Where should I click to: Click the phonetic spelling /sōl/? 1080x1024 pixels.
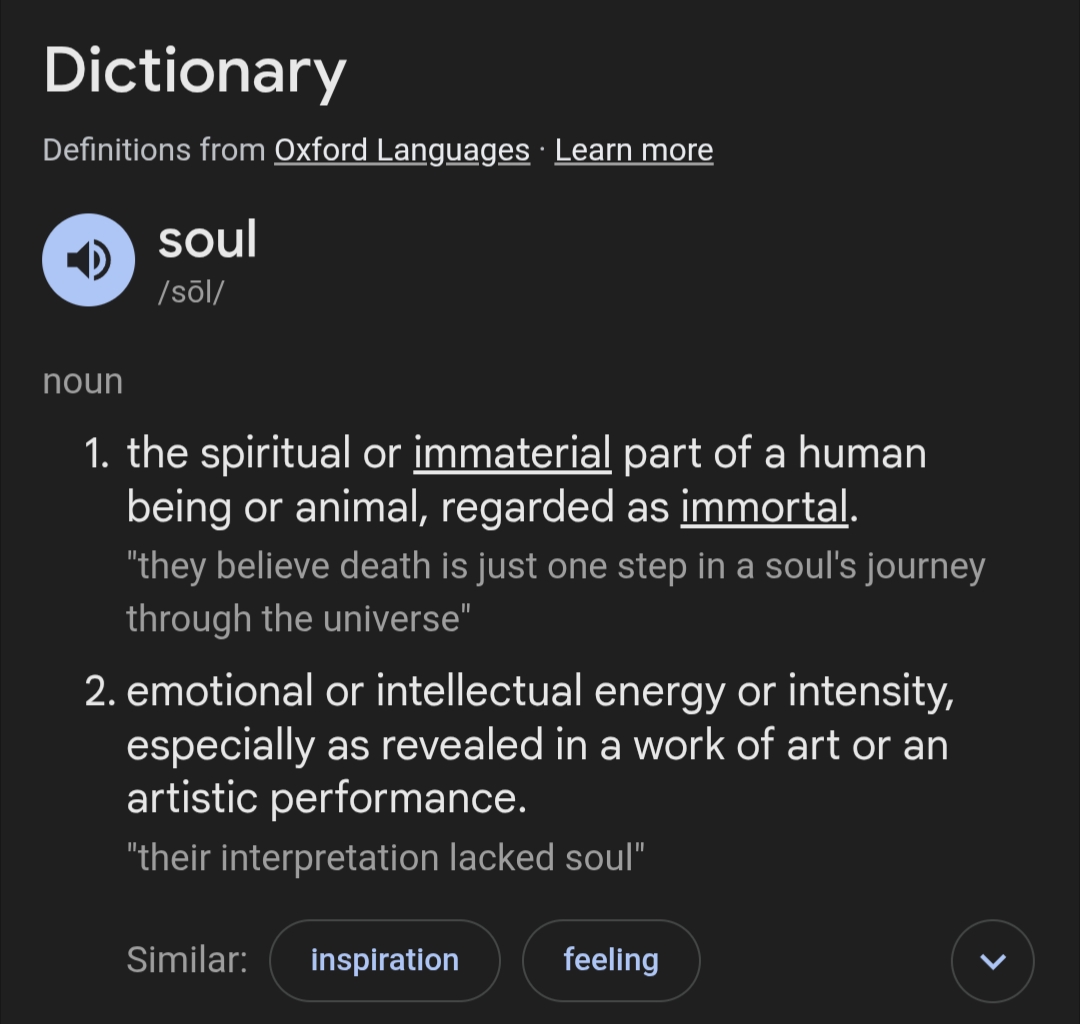pyautogui.click(x=191, y=294)
